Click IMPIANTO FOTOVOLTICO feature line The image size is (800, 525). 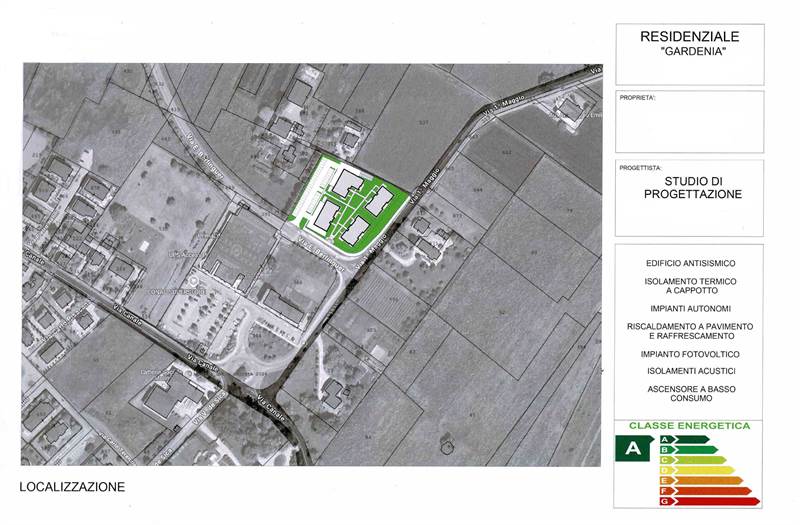(690, 354)
